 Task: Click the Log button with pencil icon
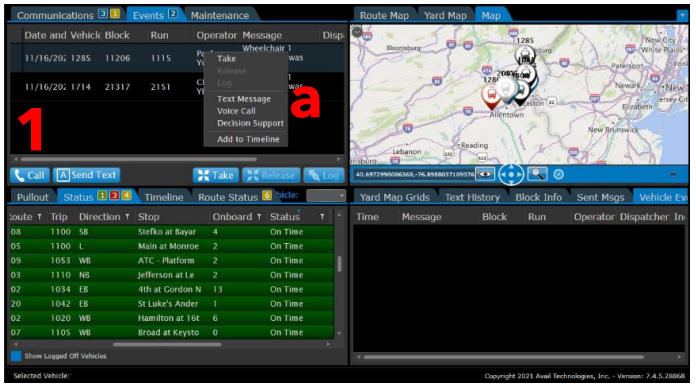pyautogui.click(x=324, y=175)
